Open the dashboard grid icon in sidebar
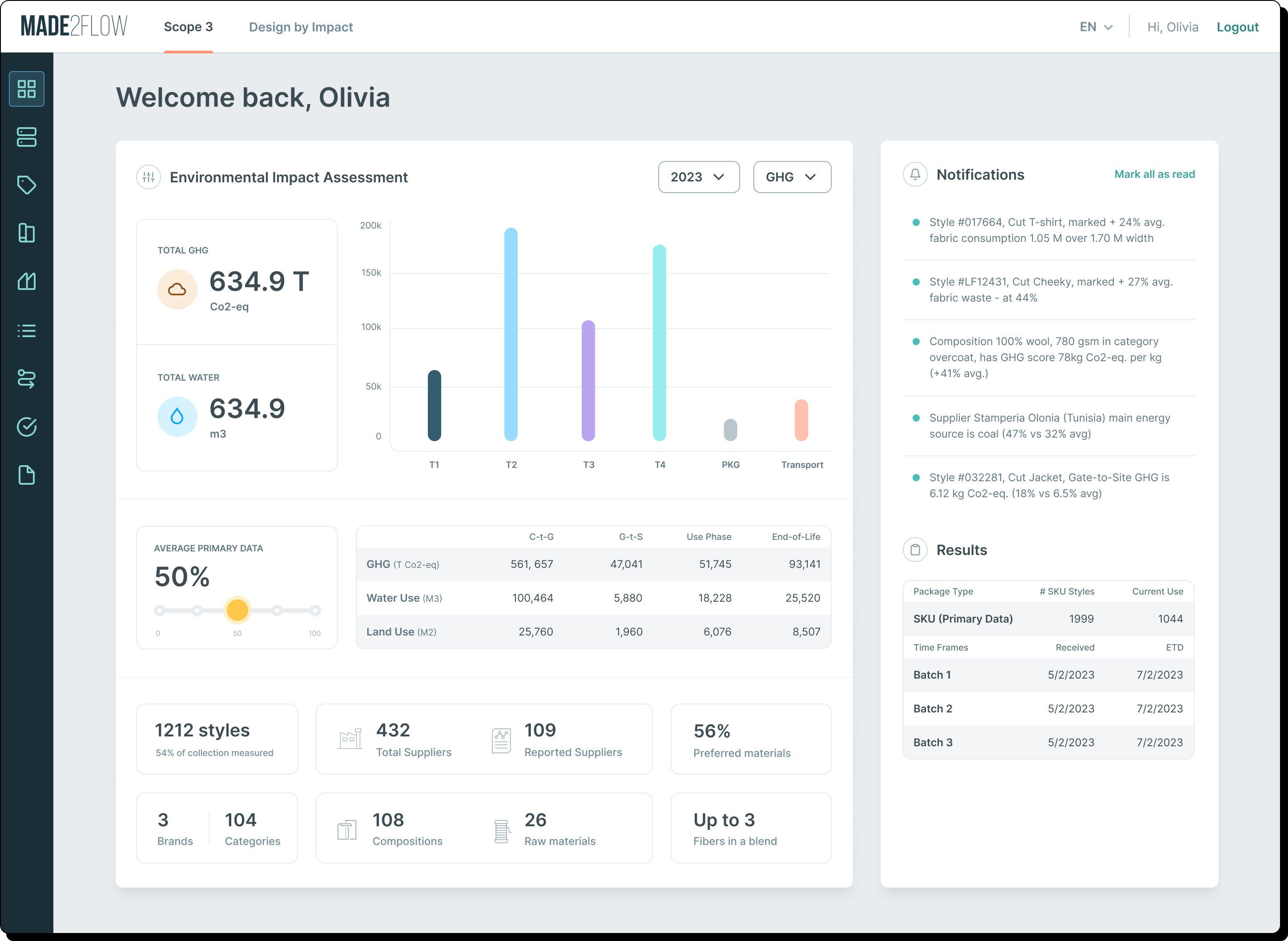This screenshot has width=1288, height=941. click(x=26, y=89)
